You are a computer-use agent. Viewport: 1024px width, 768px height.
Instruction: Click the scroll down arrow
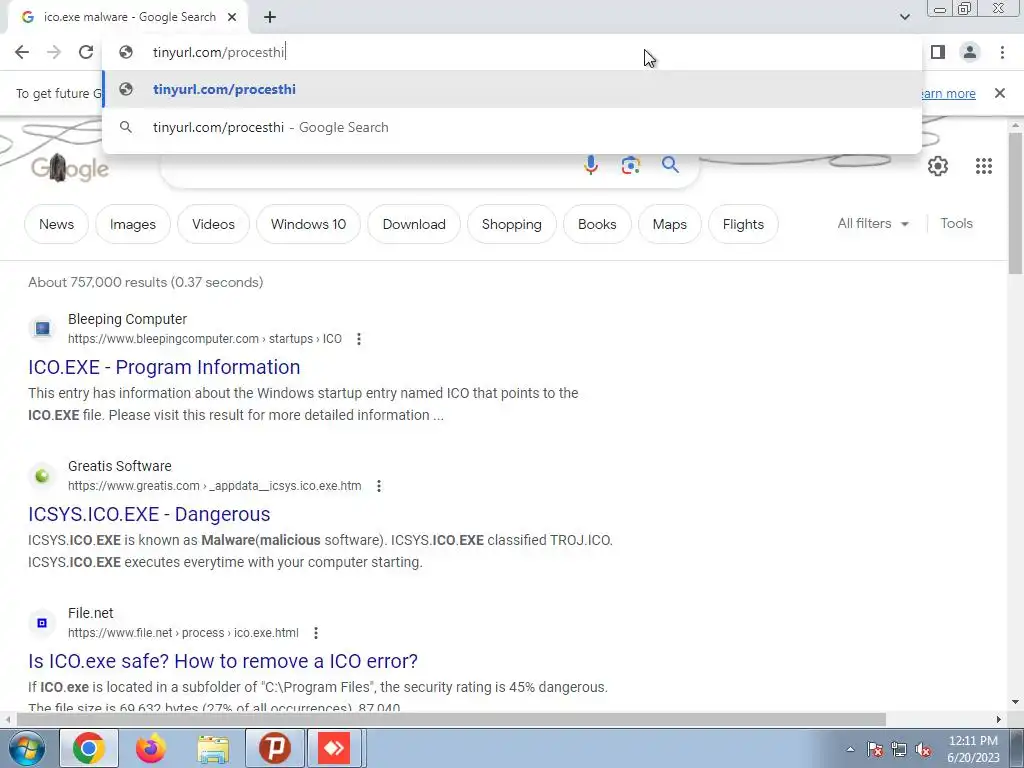(x=1016, y=703)
